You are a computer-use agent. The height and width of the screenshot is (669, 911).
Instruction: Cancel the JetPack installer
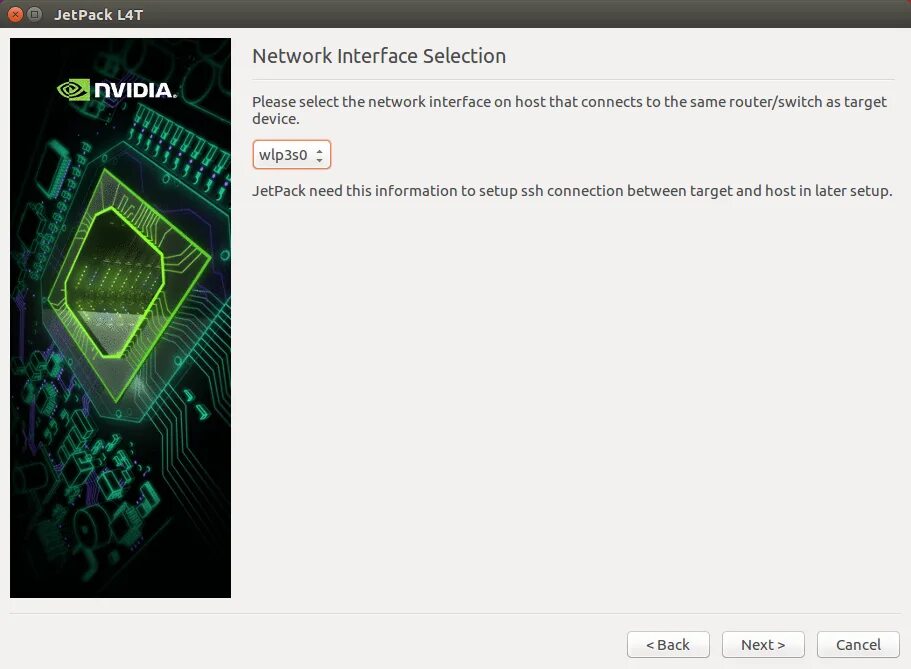pos(858,645)
